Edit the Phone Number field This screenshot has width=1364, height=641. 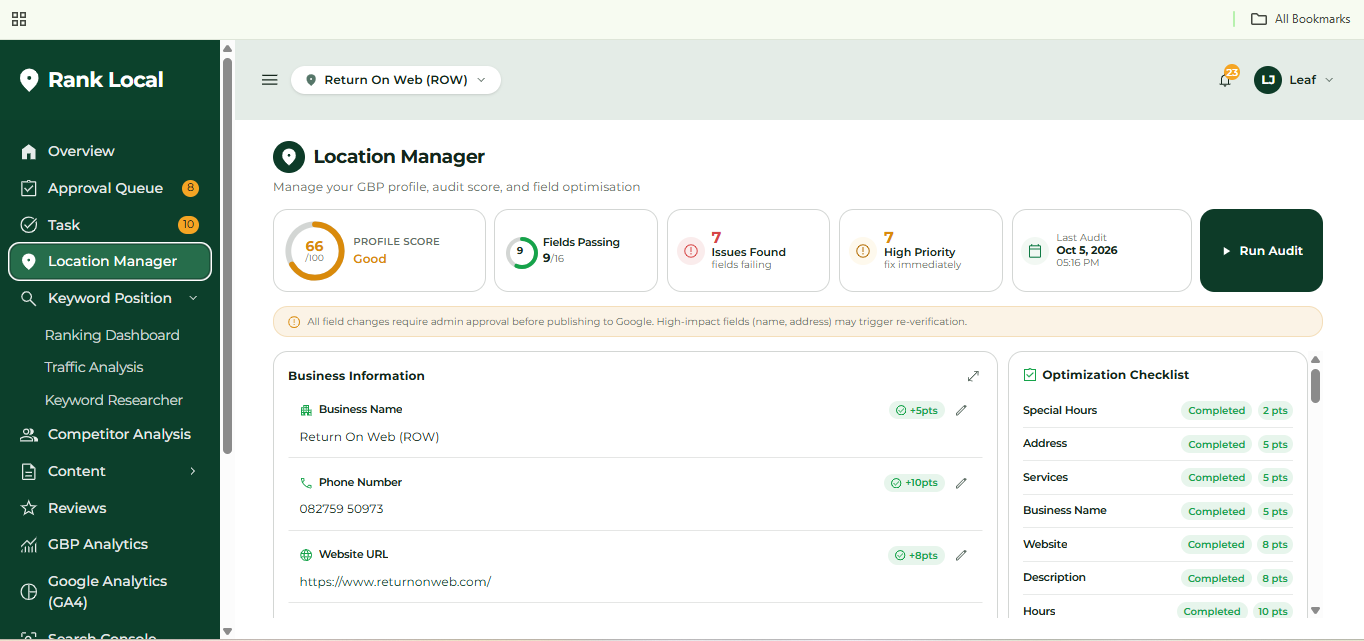point(961,483)
